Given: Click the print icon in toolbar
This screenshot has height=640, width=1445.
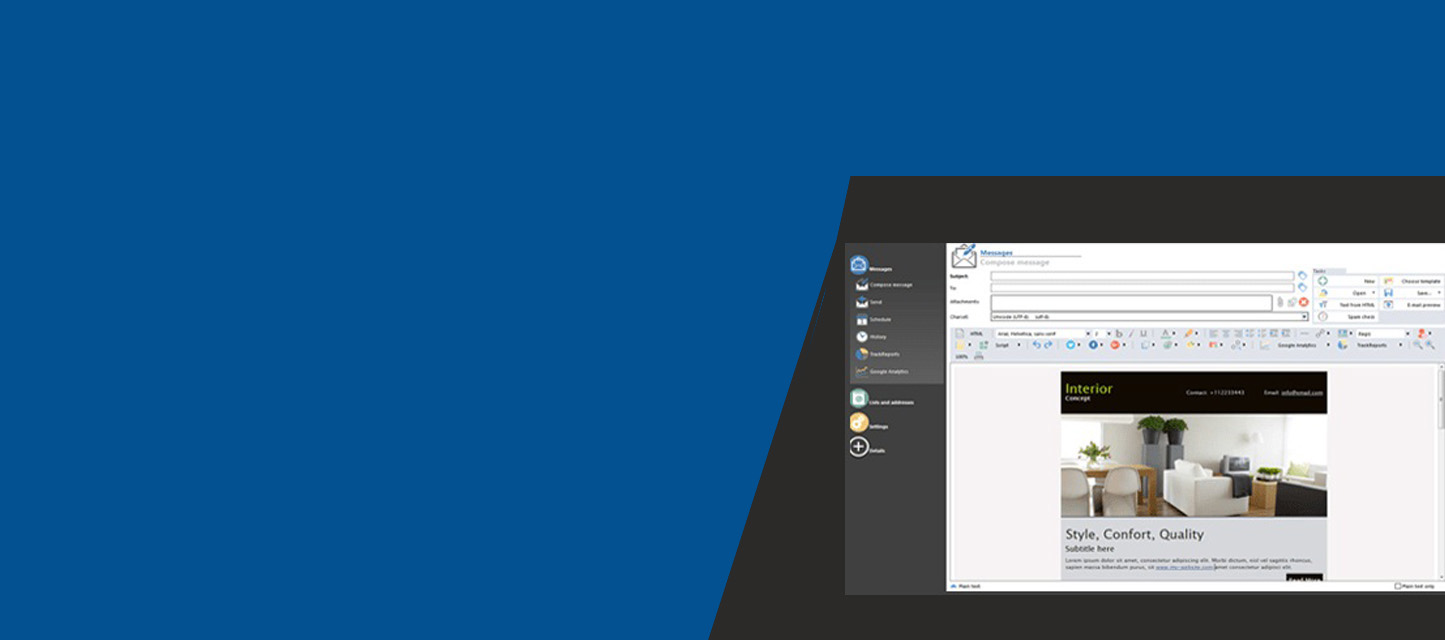Looking at the screenshot, I should (x=978, y=356).
